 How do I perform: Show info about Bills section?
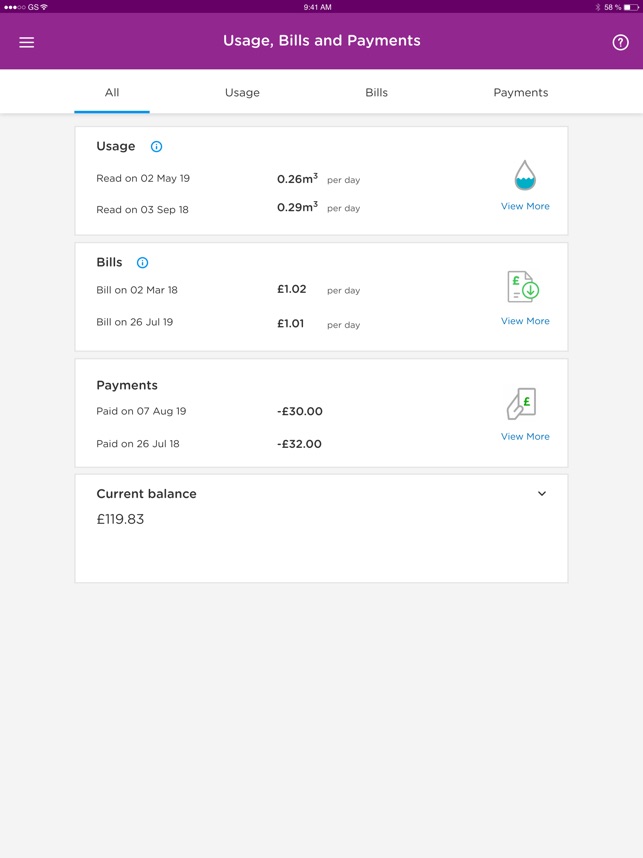click(142, 263)
